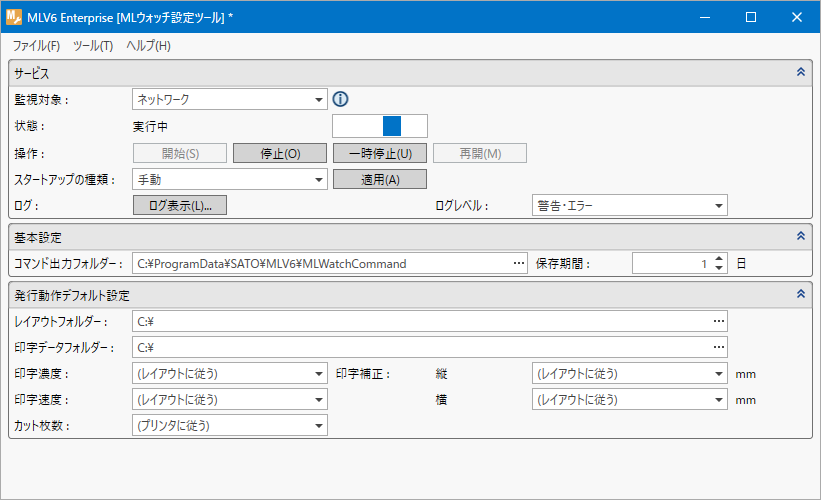Collapse the 基本設定 section

coord(801,236)
